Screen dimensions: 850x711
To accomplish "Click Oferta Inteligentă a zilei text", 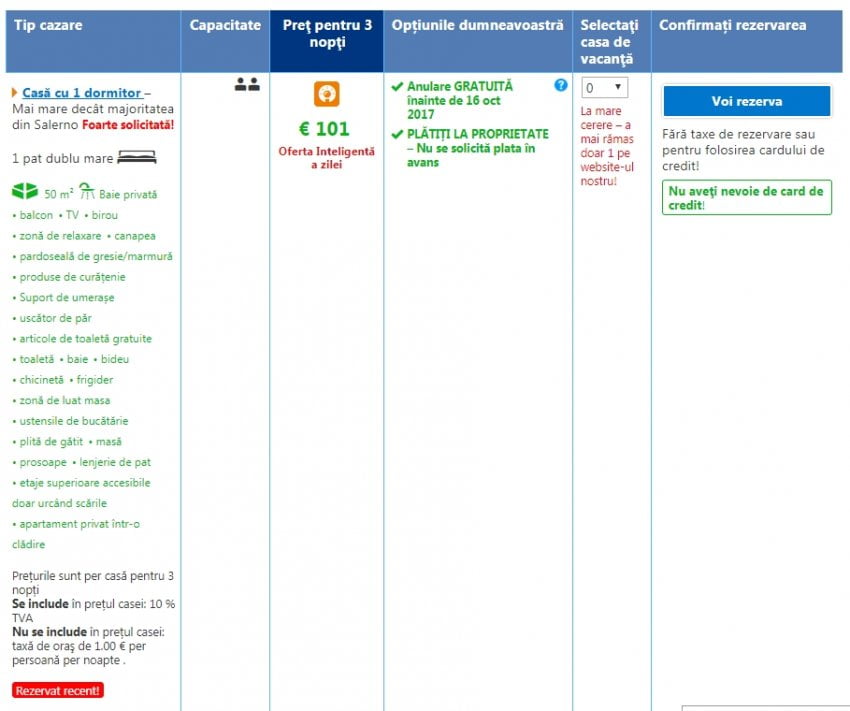I will pyautogui.click(x=326, y=157).
